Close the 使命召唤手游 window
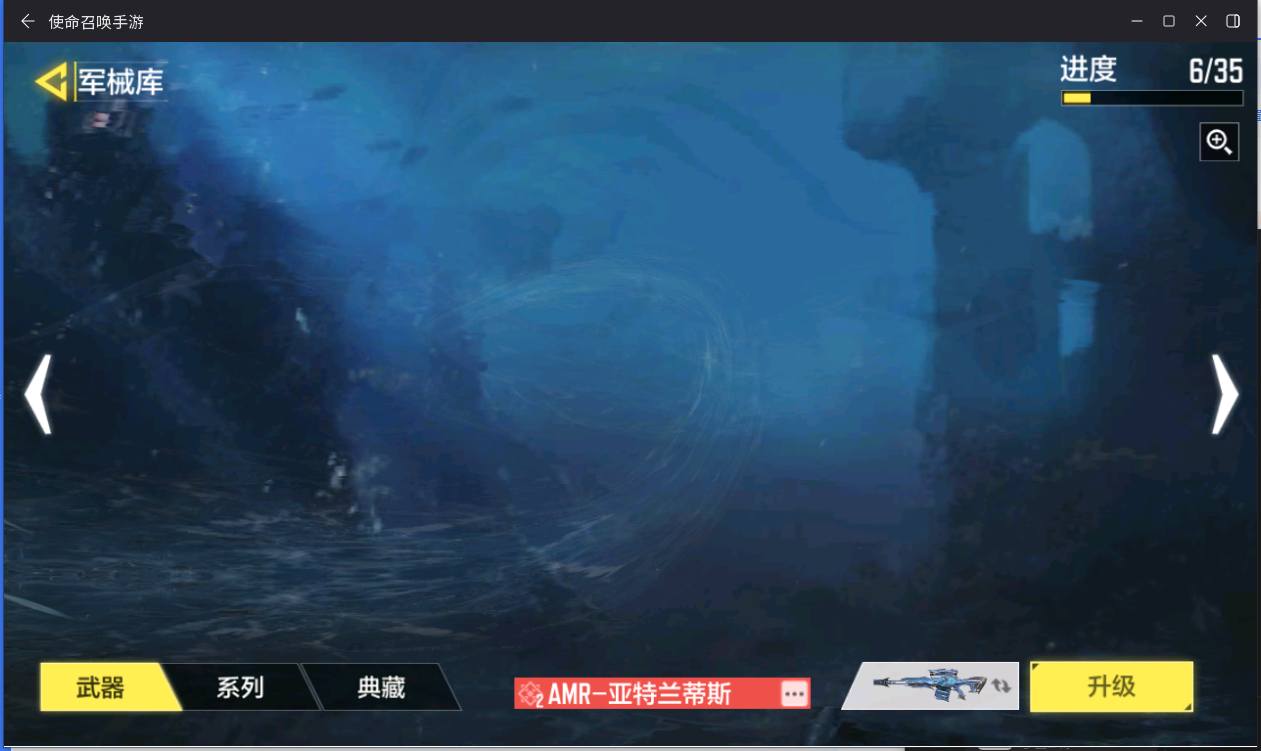The image size is (1261, 751). [x=1201, y=21]
